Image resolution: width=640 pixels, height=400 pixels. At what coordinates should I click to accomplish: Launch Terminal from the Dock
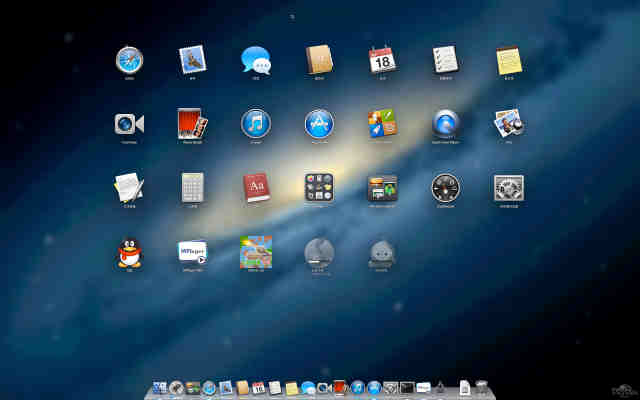coord(407,388)
